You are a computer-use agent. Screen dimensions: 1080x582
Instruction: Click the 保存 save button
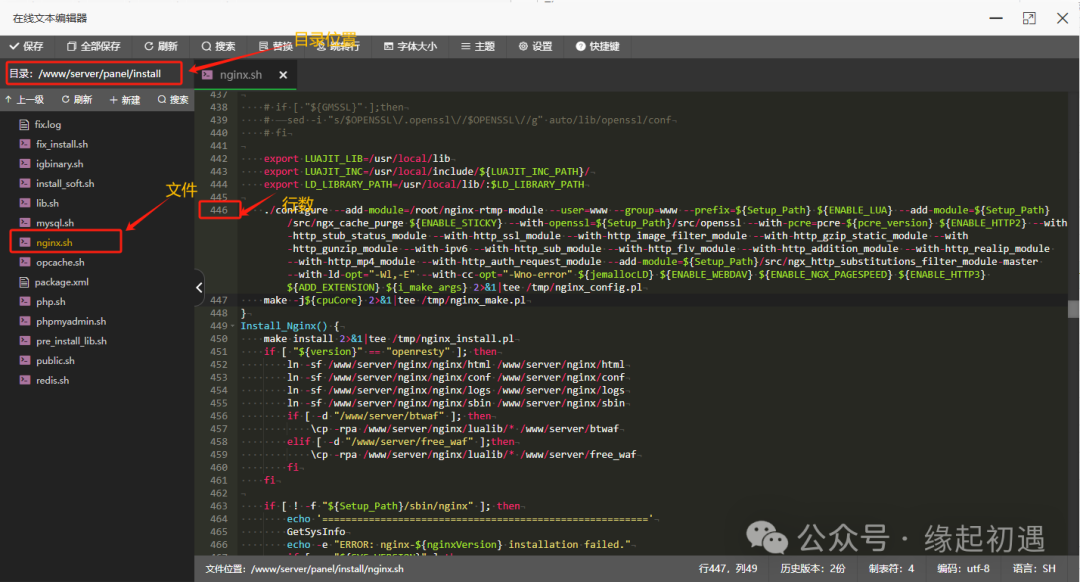tap(26, 46)
